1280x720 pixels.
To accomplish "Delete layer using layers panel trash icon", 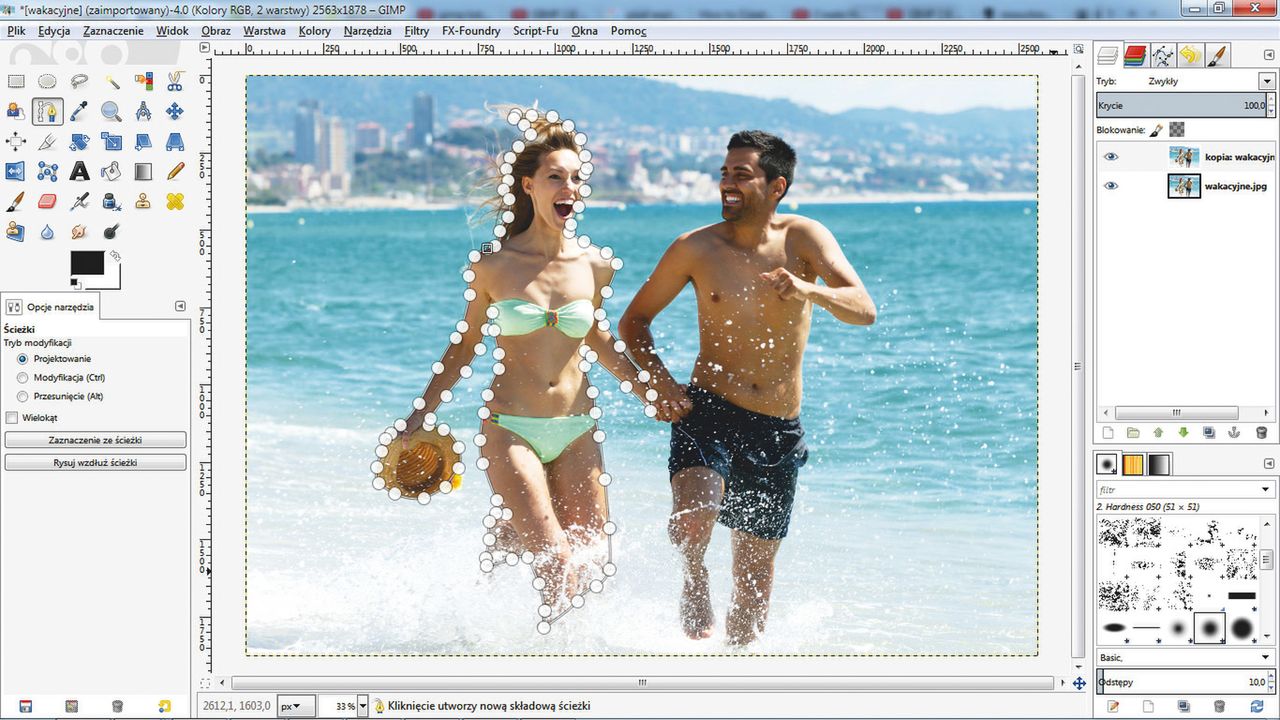I will point(1261,433).
